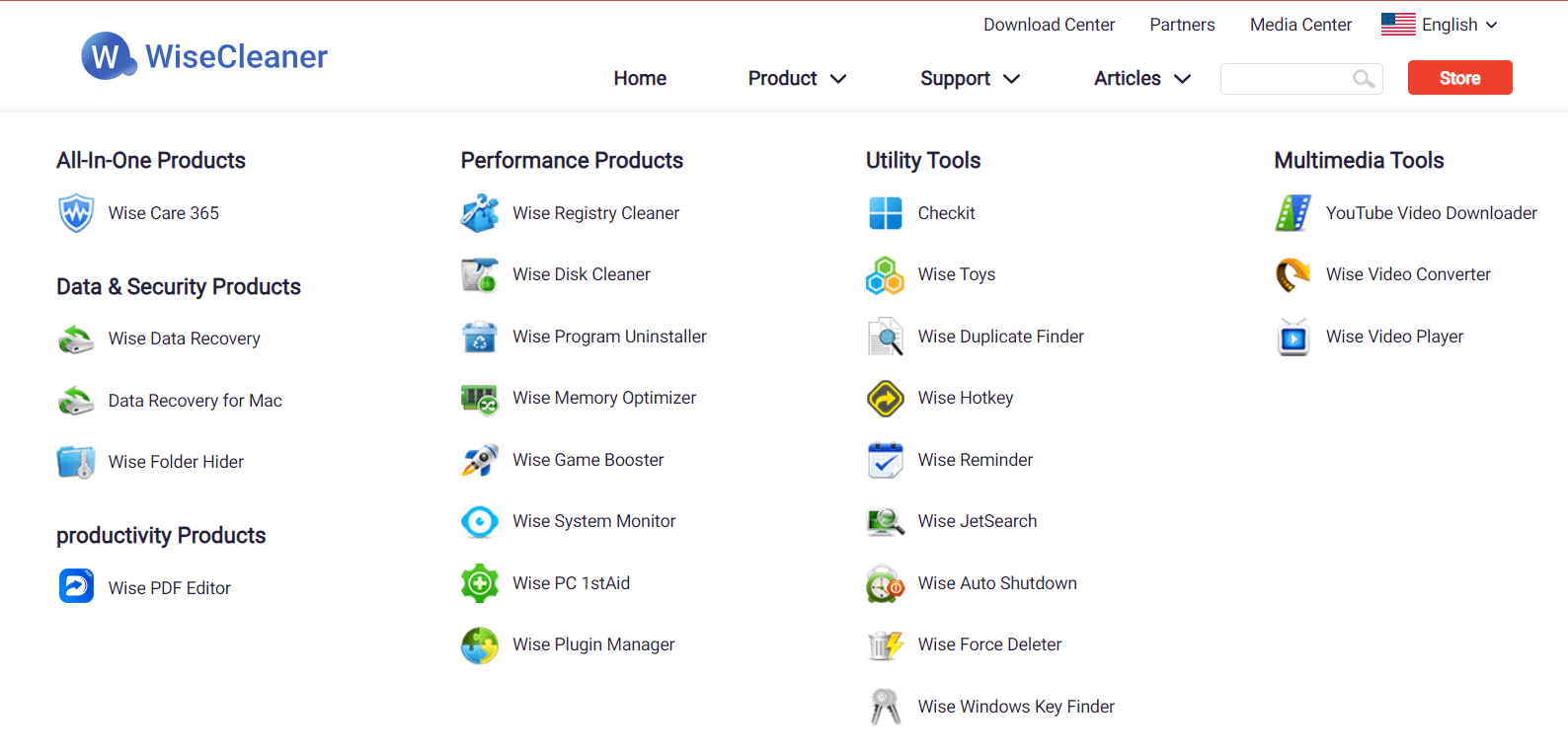The image size is (1568, 755).
Task: Go to the Home menu item
Action: click(x=640, y=78)
